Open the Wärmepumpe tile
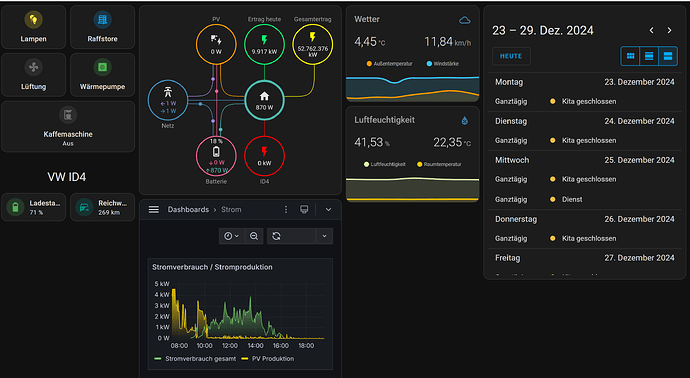Viewport: 690px width, 378px height. point(103,75)
